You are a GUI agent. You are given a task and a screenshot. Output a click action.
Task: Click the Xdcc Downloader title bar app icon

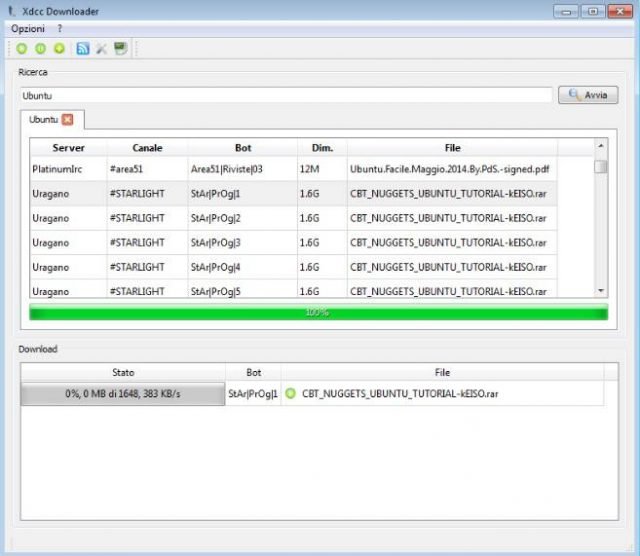[12, 11]
